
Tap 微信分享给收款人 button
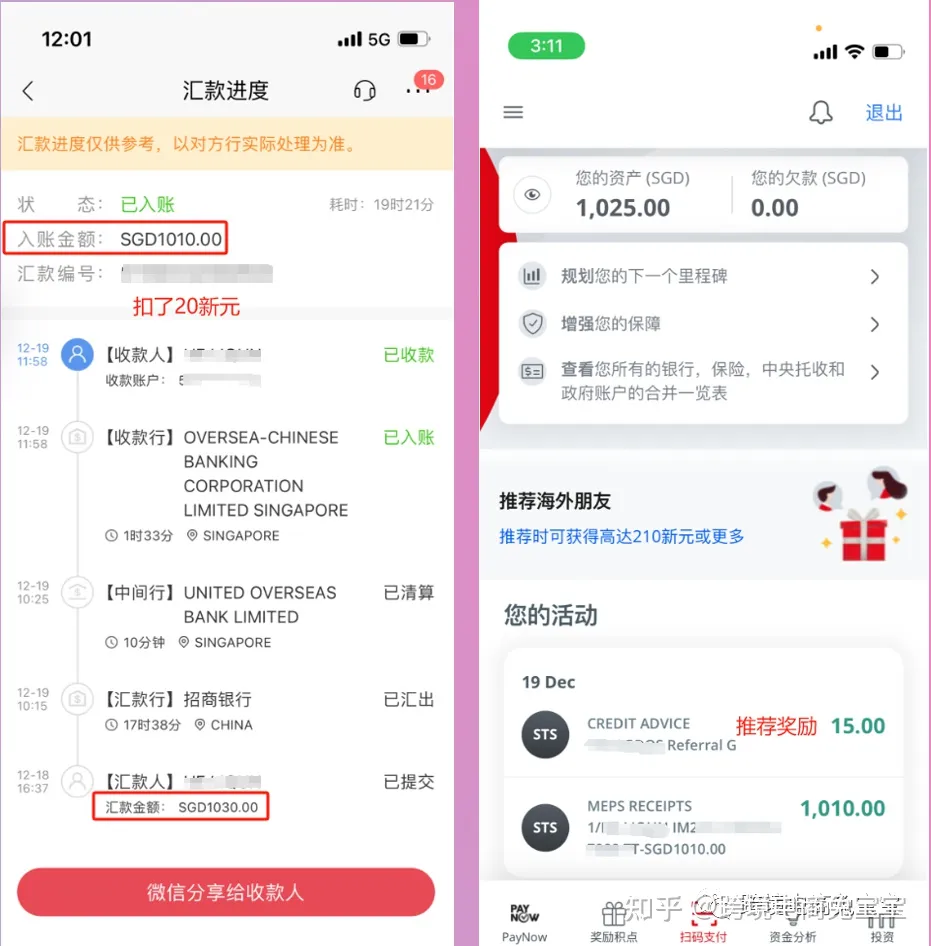(226, 892)
